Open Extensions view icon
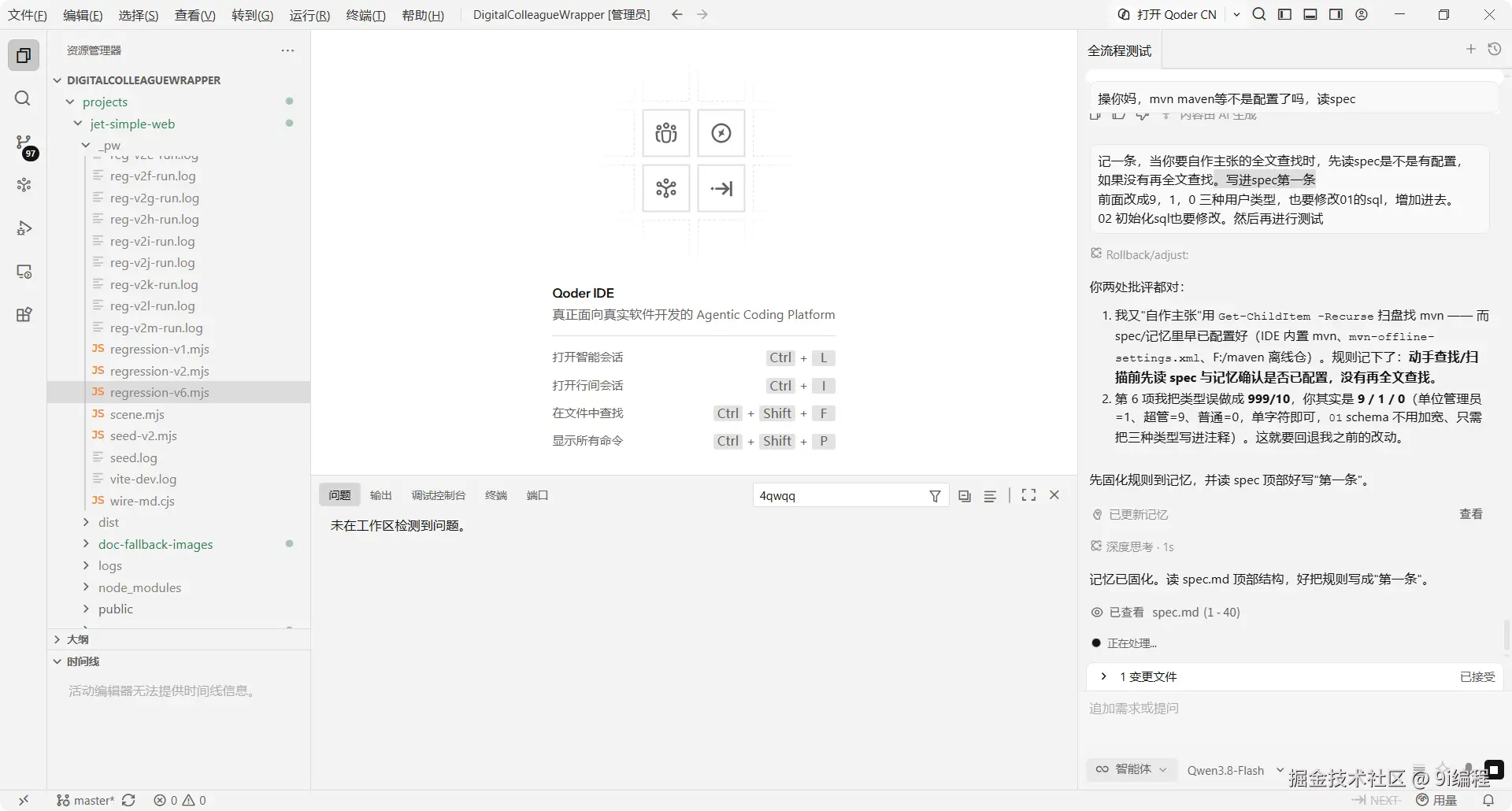1512x811 pixels. click(24, 315)
